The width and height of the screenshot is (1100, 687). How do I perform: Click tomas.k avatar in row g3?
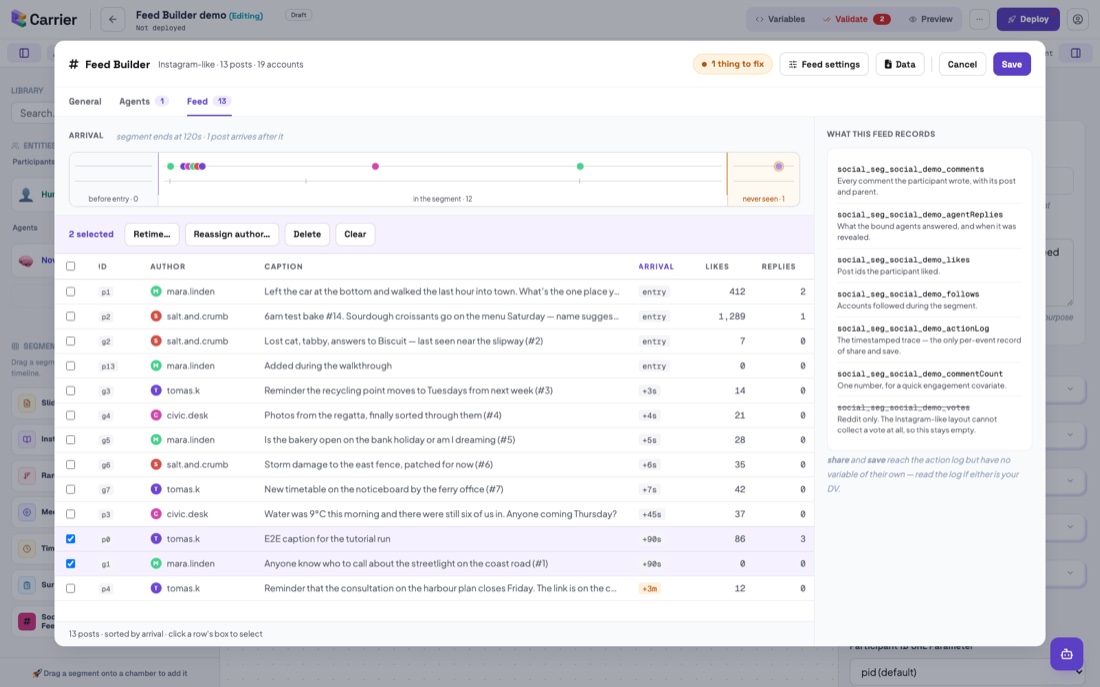click(156, 390)
